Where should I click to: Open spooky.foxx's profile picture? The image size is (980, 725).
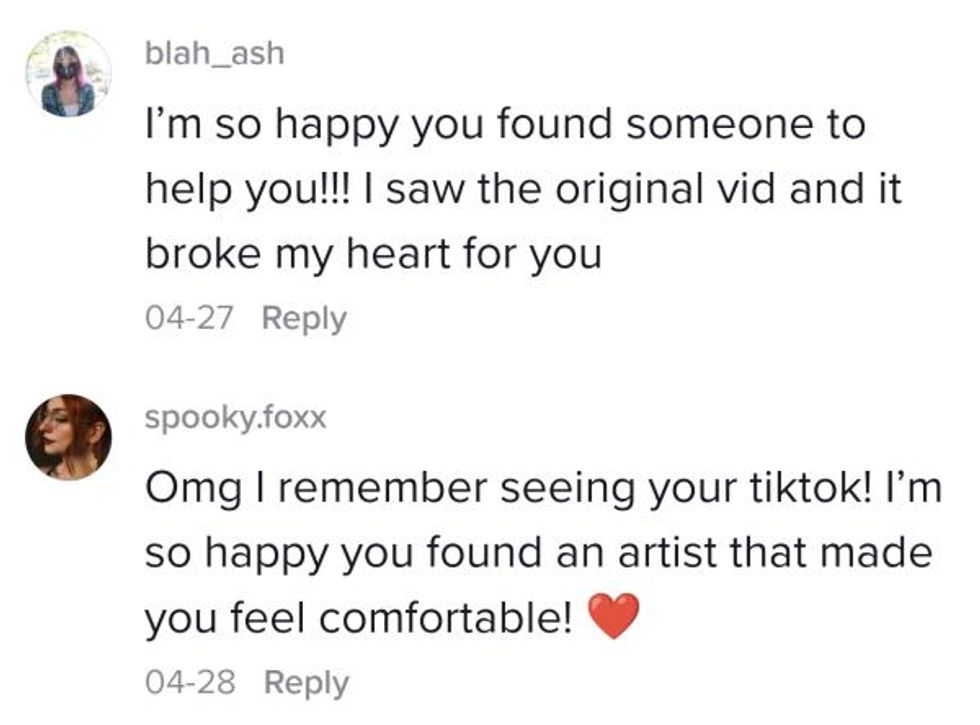coord(67,437)
